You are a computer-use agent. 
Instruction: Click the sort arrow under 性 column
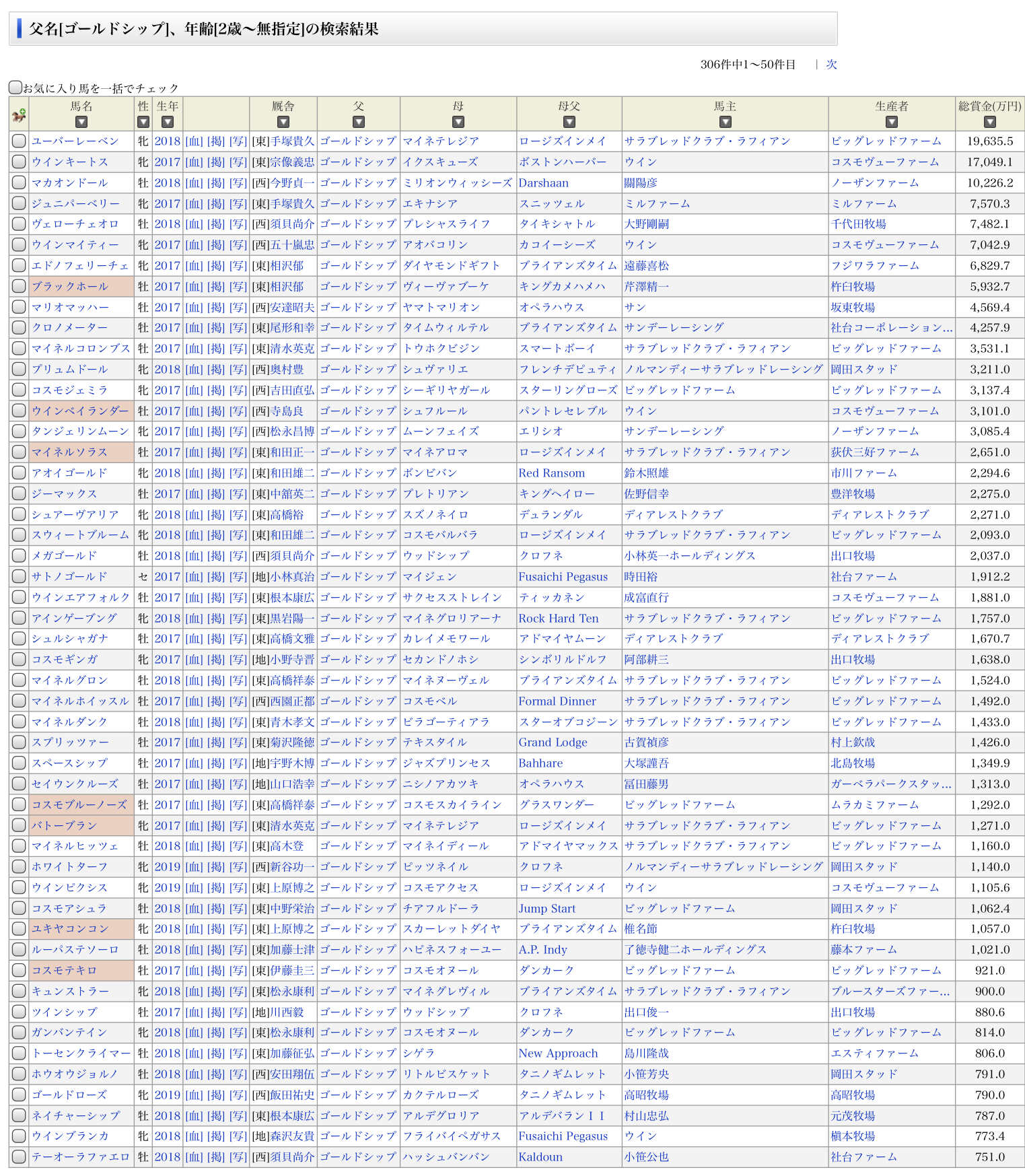[143, 122]
